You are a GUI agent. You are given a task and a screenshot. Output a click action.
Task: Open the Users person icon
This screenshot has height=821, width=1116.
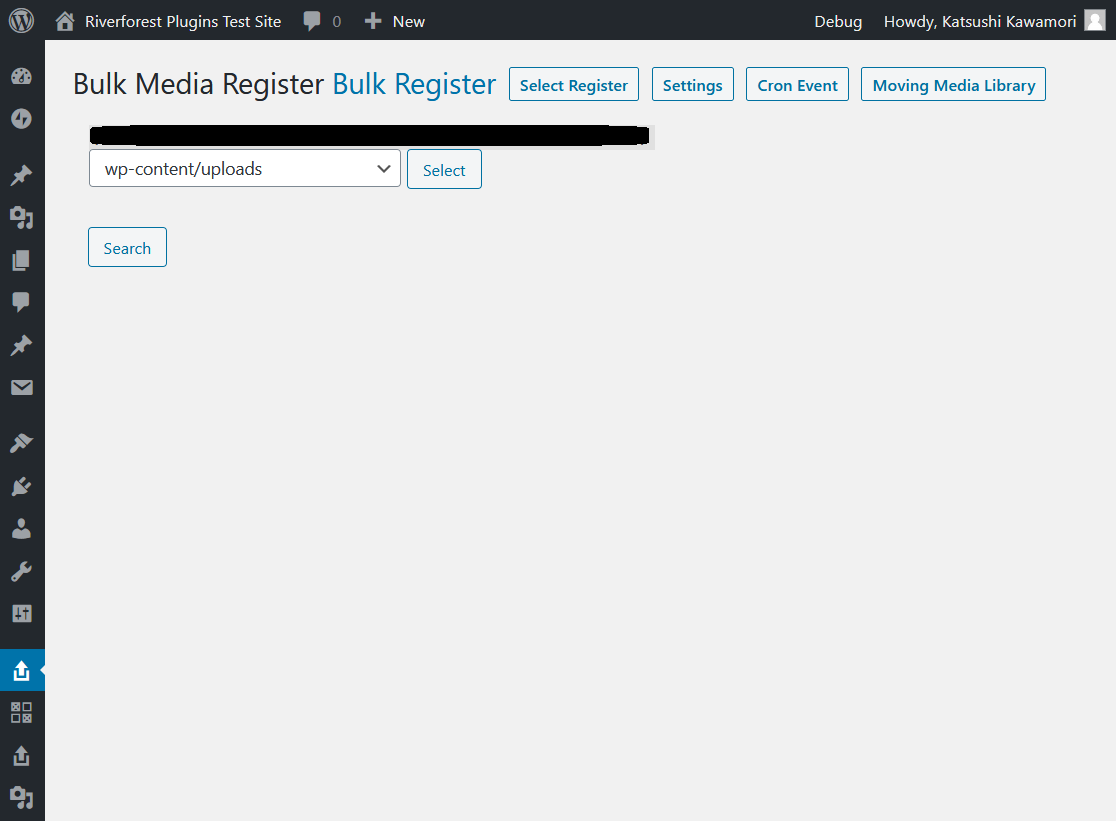click(21, 529)
